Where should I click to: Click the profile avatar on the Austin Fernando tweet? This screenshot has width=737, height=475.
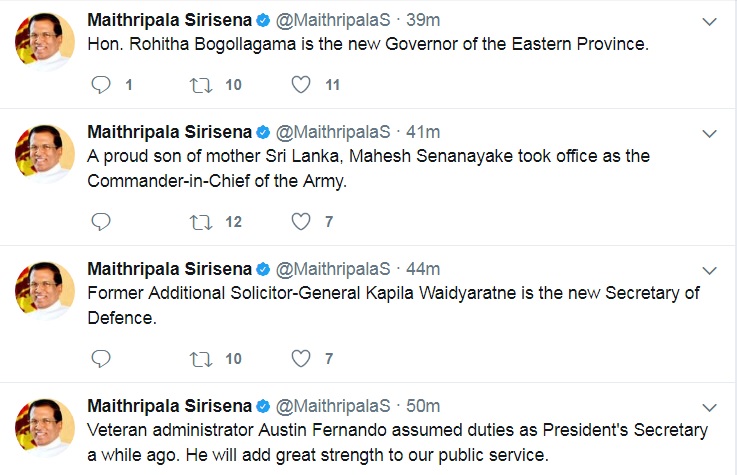pos(45,431)
